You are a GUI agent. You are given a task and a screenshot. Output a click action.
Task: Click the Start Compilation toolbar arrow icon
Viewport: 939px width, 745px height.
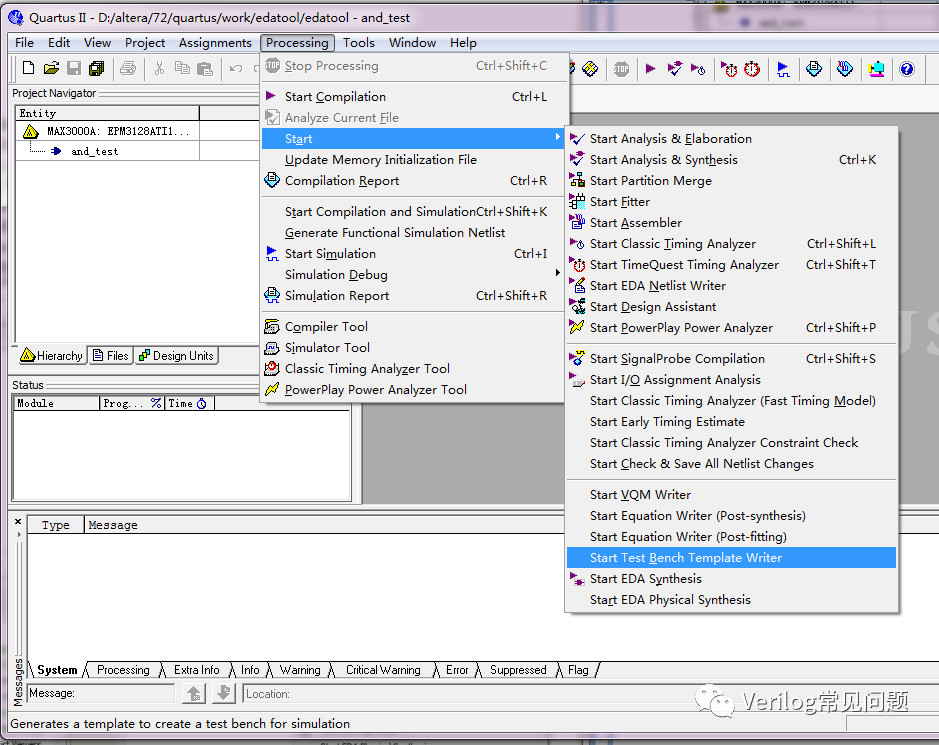coord(650,69)
